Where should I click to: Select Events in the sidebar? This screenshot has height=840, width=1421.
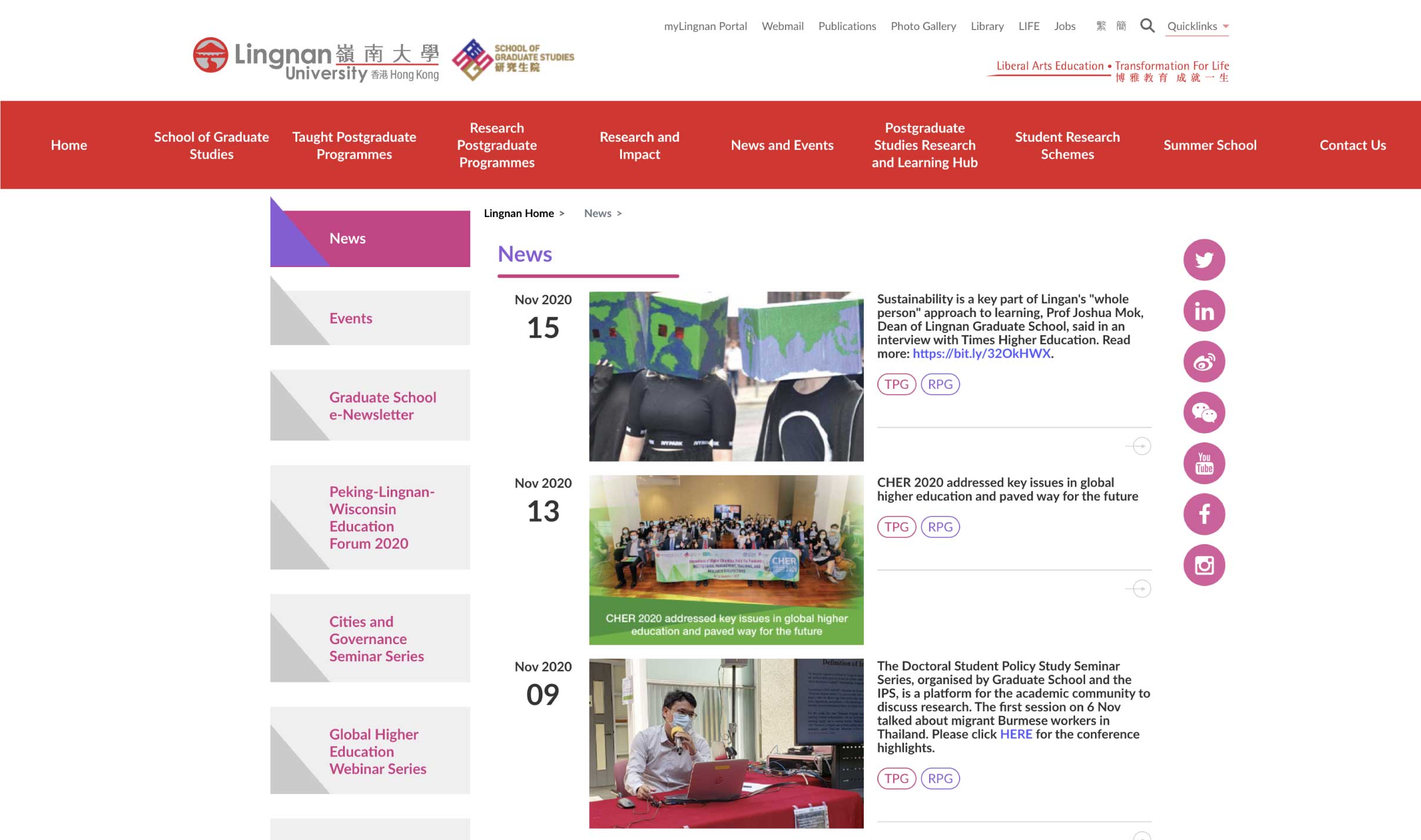[x=351, y=318]
